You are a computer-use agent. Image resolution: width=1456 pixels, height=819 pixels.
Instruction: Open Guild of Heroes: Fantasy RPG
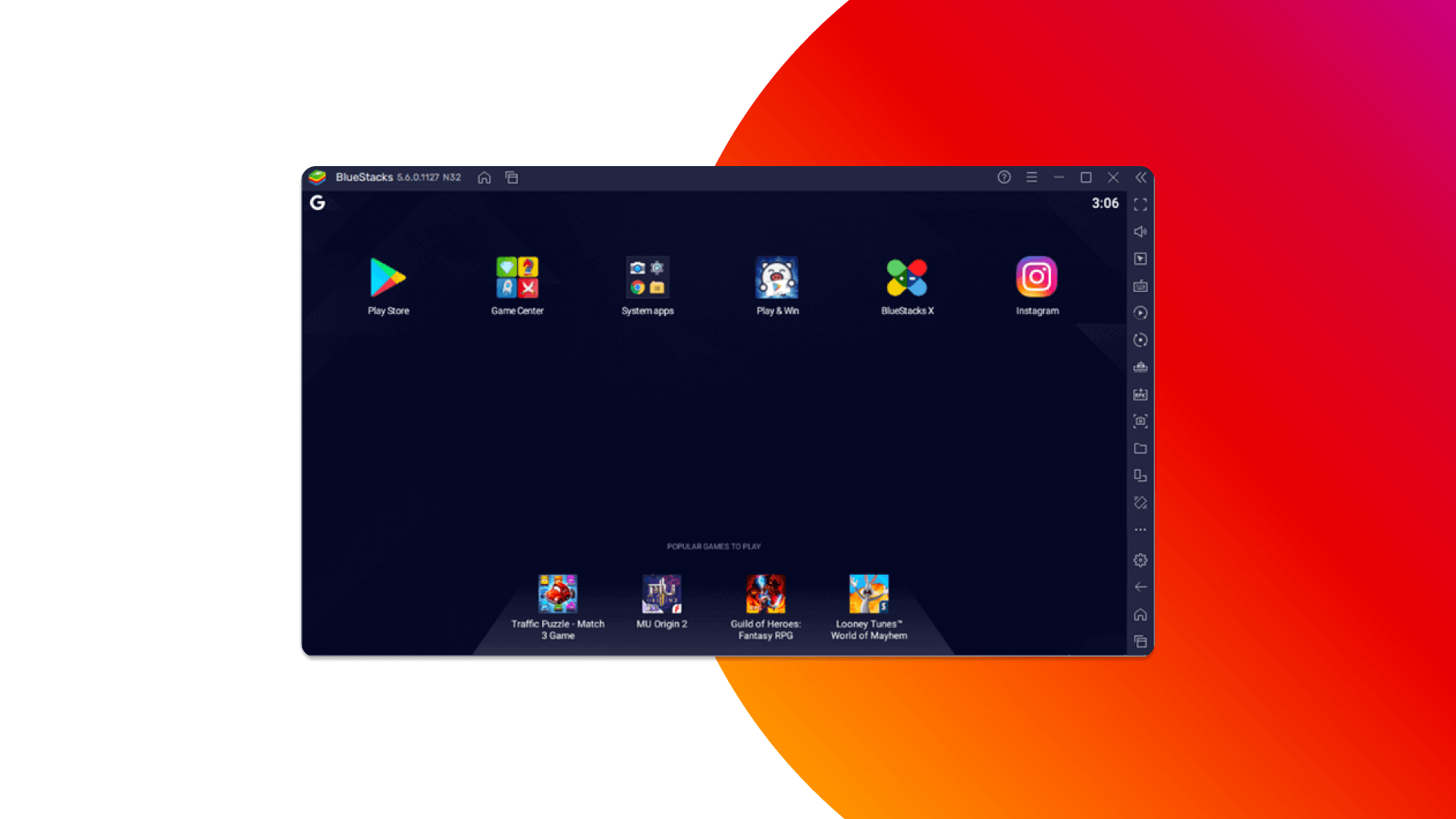(x=766, y=594)
